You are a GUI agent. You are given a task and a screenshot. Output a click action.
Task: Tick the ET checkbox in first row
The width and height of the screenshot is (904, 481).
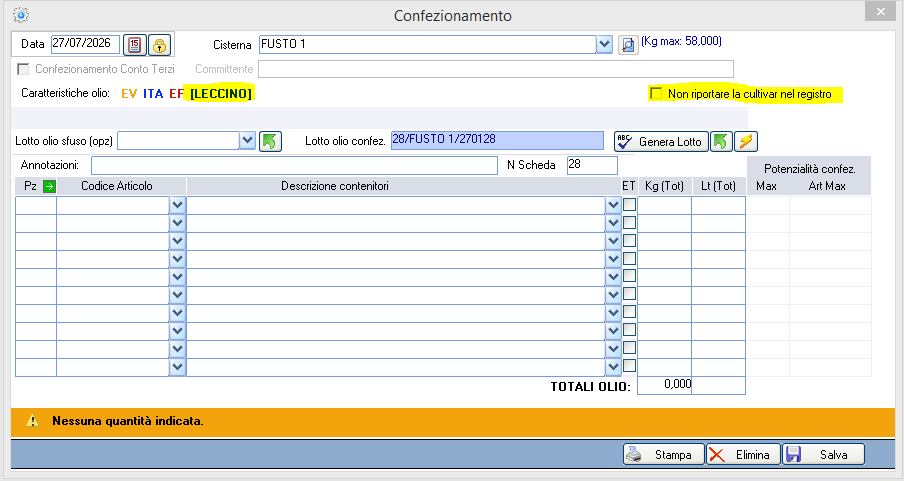pyautogui.click(x=630, y=205)
